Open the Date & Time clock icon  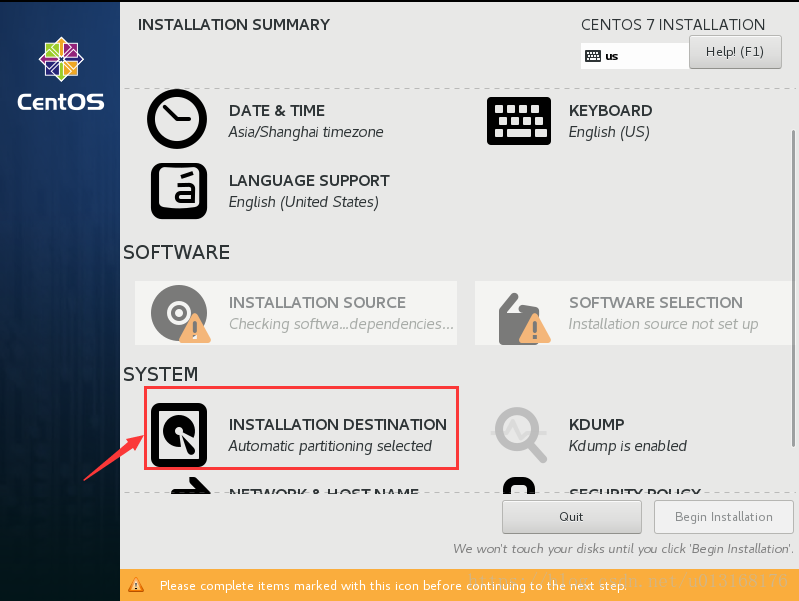tap(177, 119)
